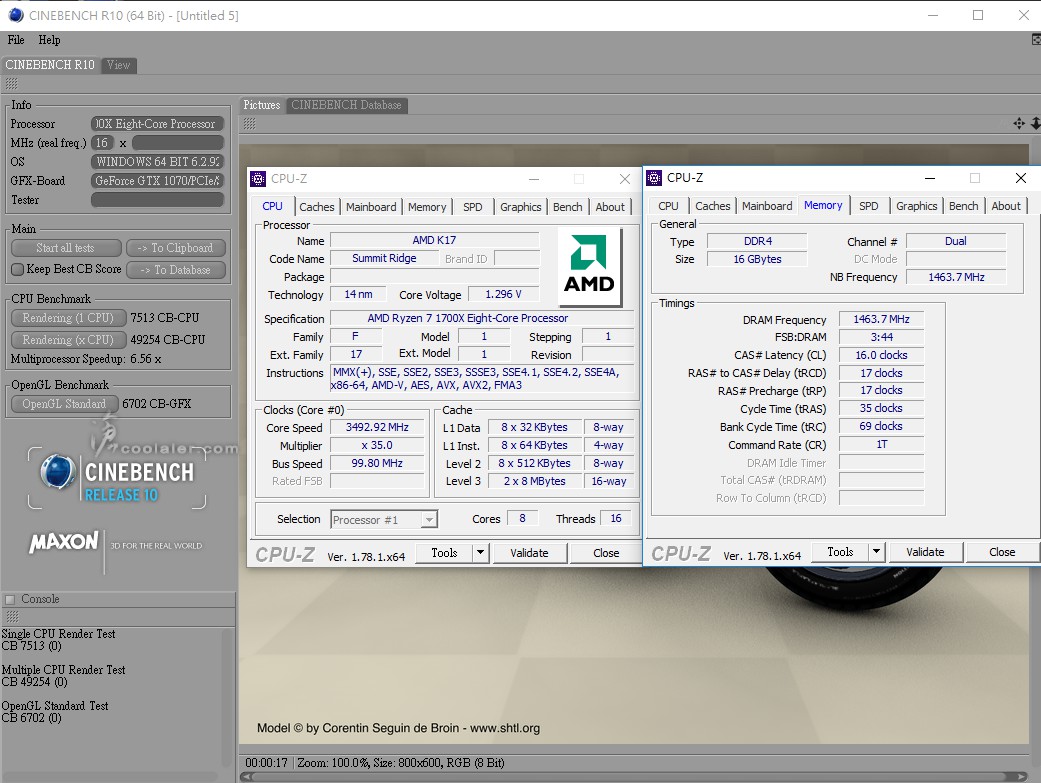Click the To Clipboard button

click(175, 248)
